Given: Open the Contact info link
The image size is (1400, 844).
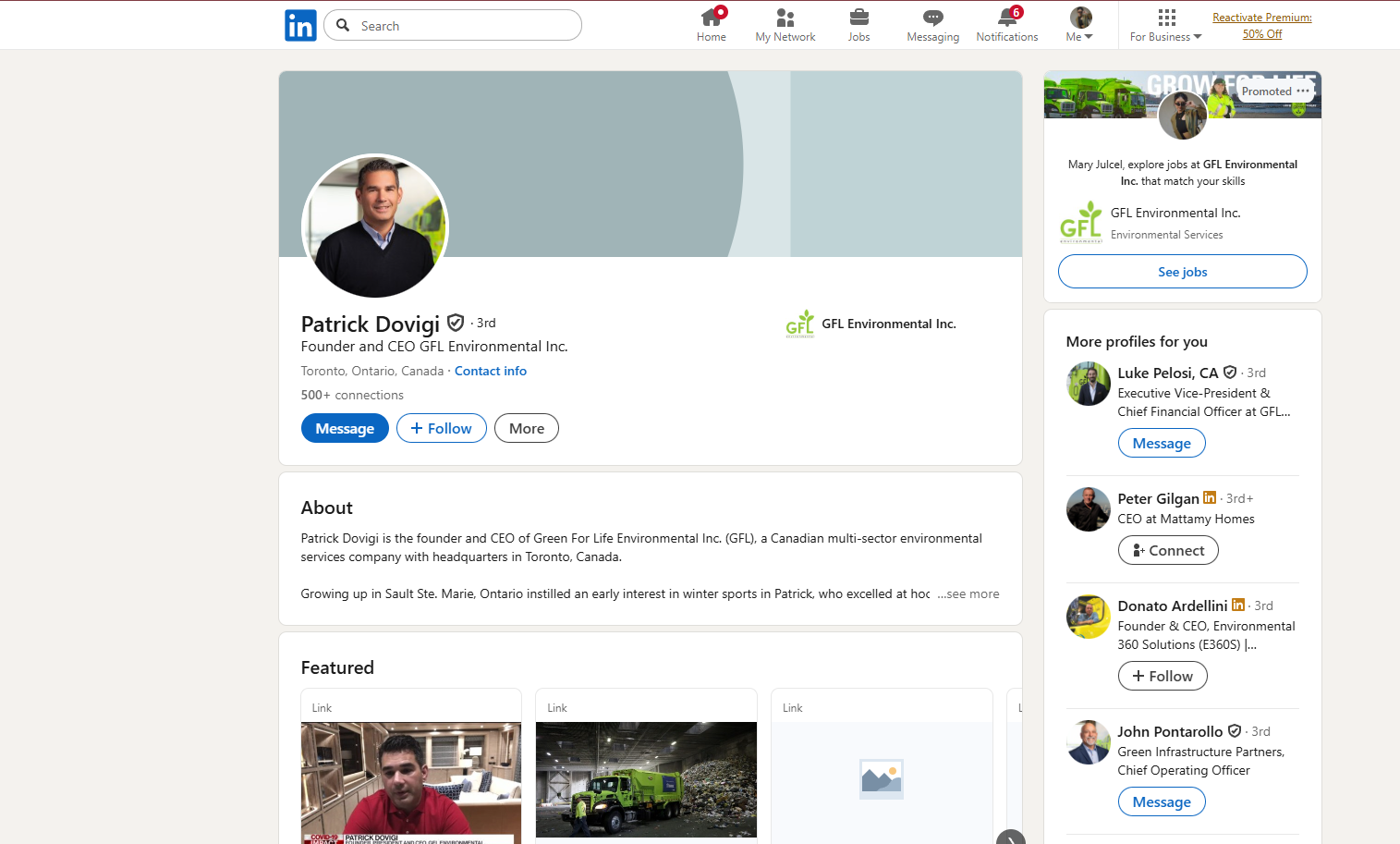Looking at the screenshot, I should (x=490, y=371).
